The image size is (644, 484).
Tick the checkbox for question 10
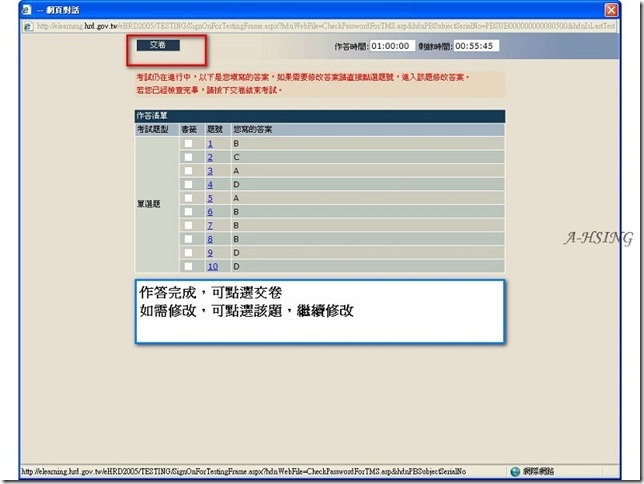click(x=188, y=266)
